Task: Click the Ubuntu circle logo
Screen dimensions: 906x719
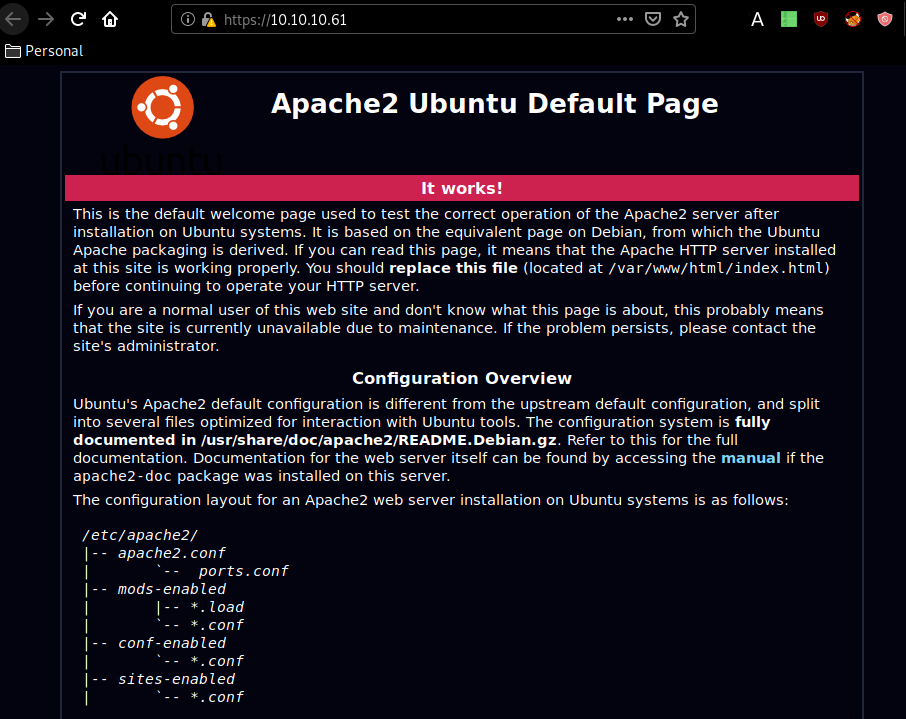Action: pos(162,108)
